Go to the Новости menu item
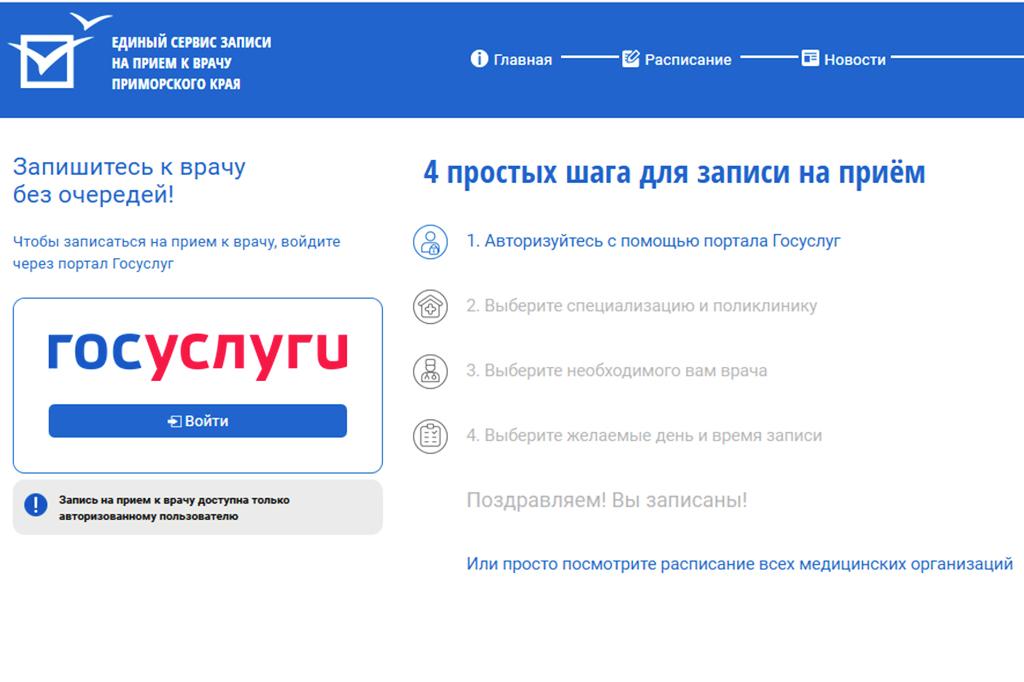This screenshot has height=682, width=1024. [x=854, y=60]
